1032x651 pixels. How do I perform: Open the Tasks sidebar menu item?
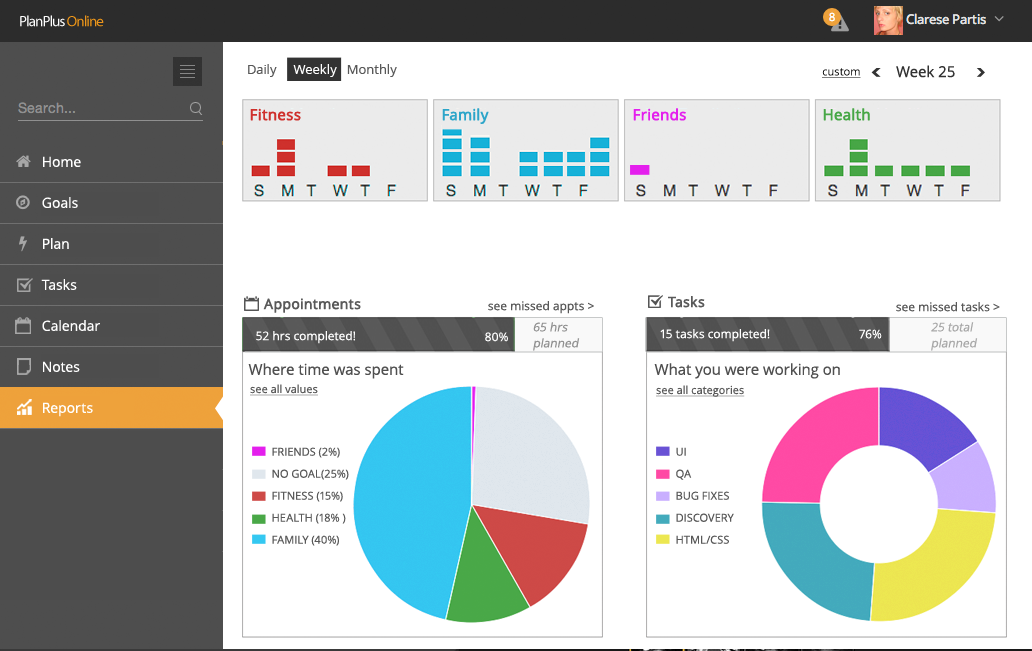[59, 285]
